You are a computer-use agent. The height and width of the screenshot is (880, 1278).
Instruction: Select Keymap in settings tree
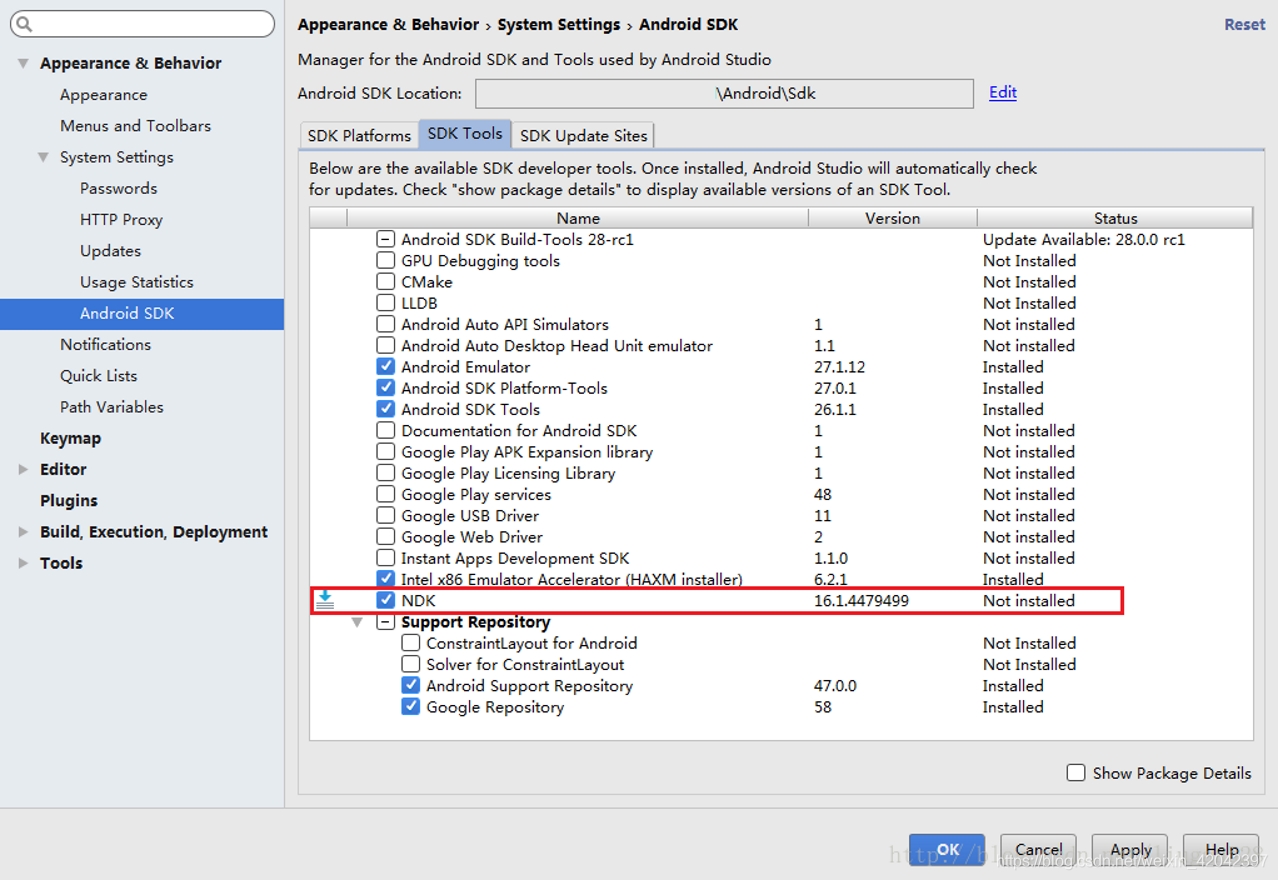pyautogui.click(x=70, y=438)
